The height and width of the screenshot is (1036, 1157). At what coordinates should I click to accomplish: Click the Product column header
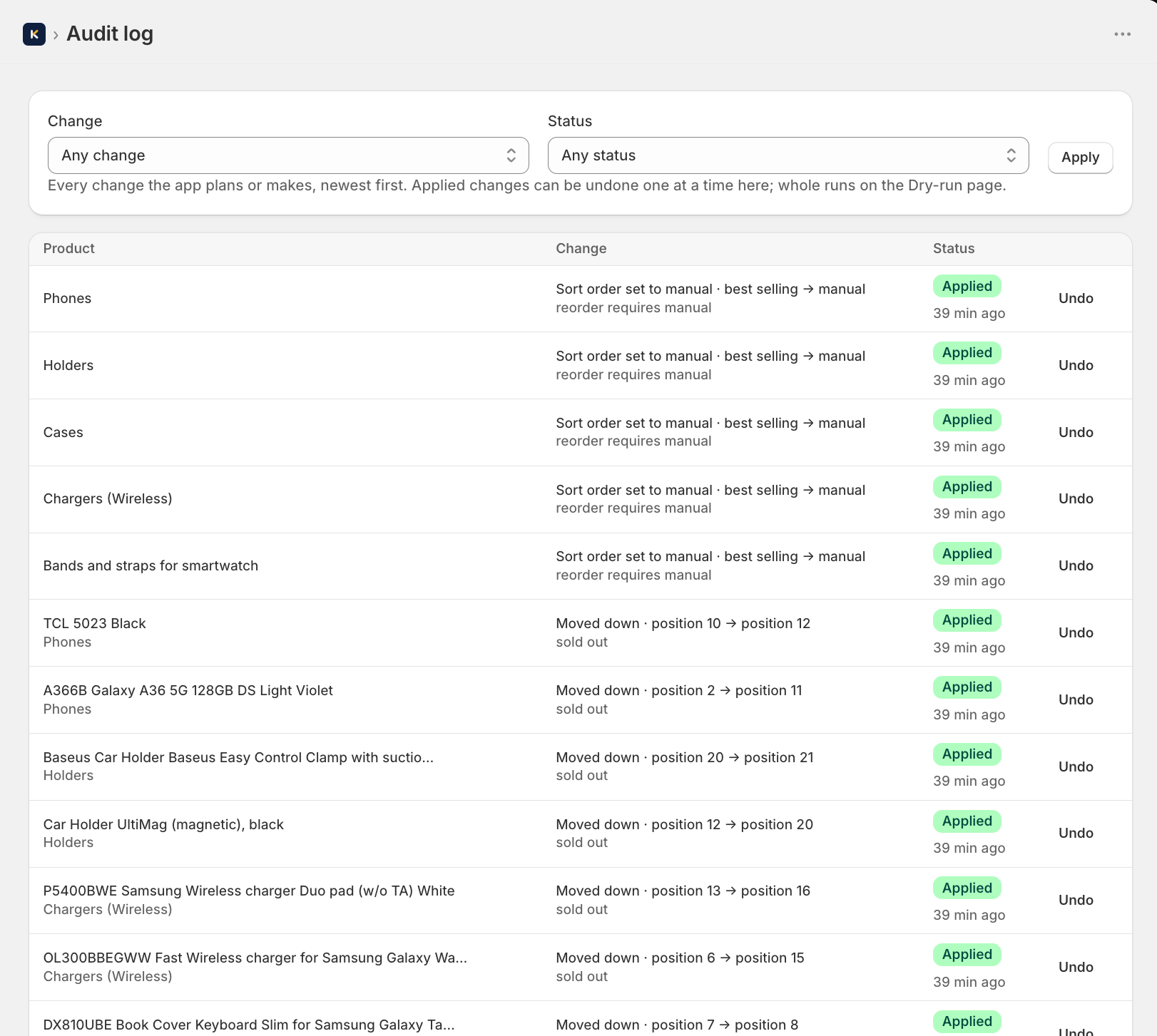69,249
